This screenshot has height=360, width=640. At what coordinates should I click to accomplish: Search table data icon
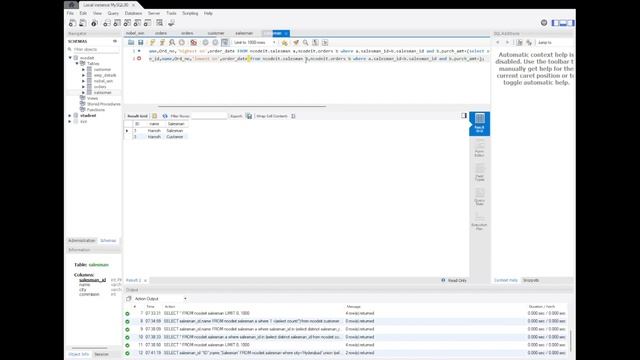(160, 23)
